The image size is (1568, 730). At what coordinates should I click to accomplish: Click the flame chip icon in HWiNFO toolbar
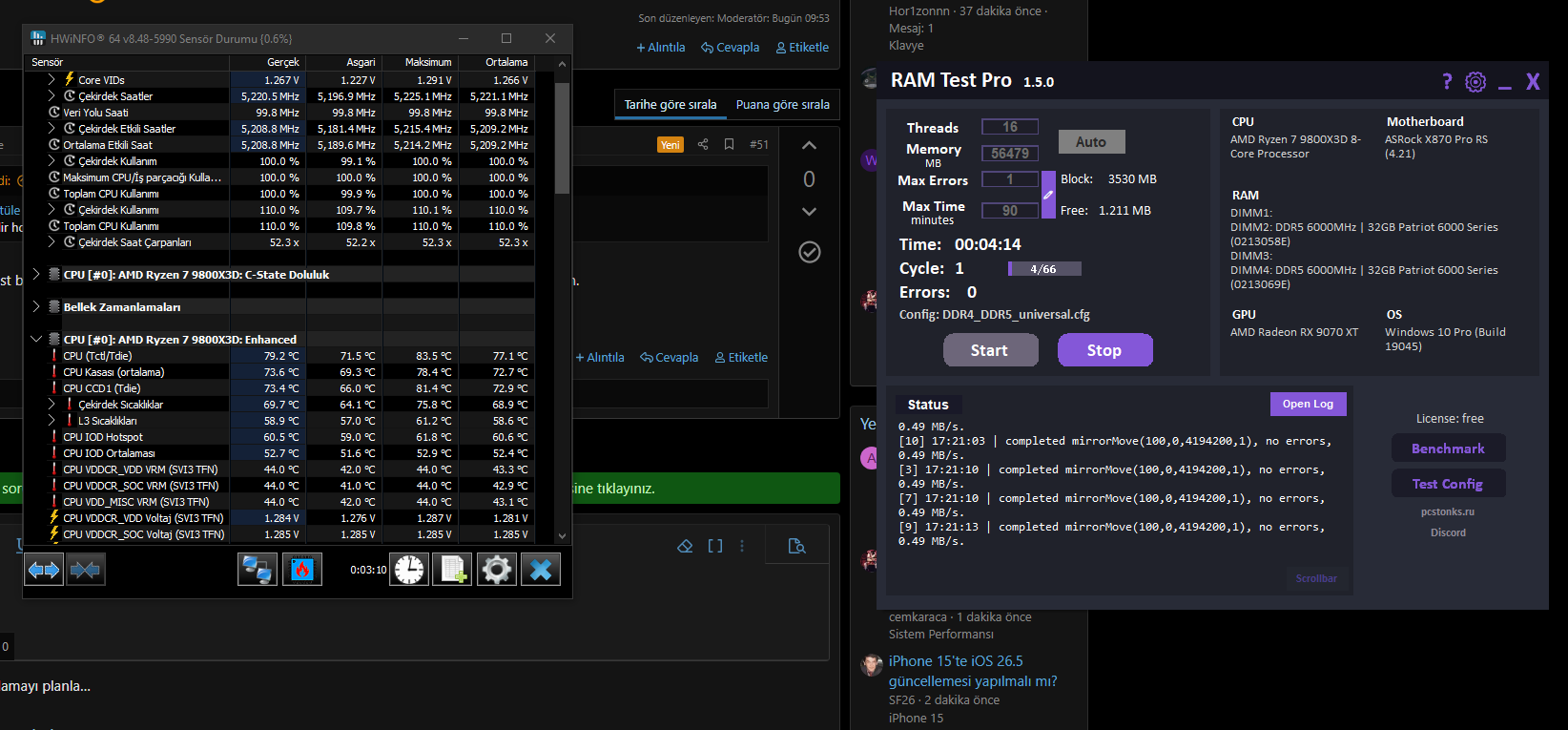pyautogui.click(x=301, y=570)
